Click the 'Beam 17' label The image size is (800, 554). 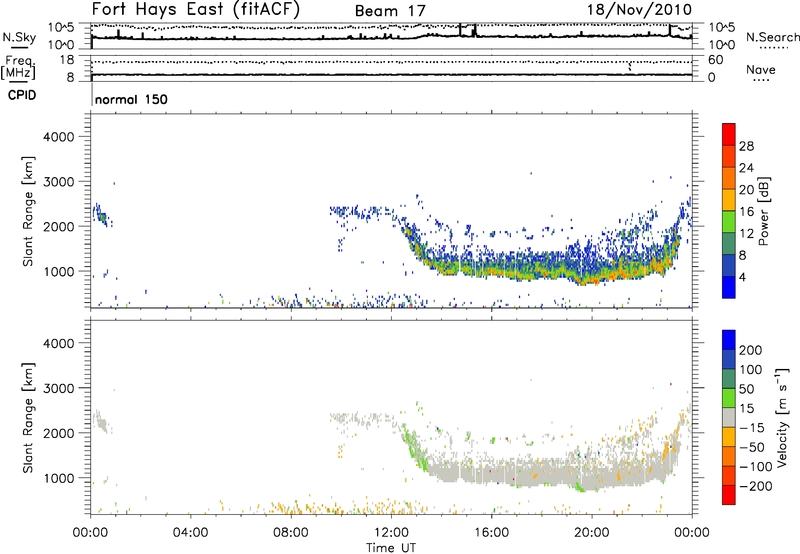pyautogui.click(x=390, y=11)
